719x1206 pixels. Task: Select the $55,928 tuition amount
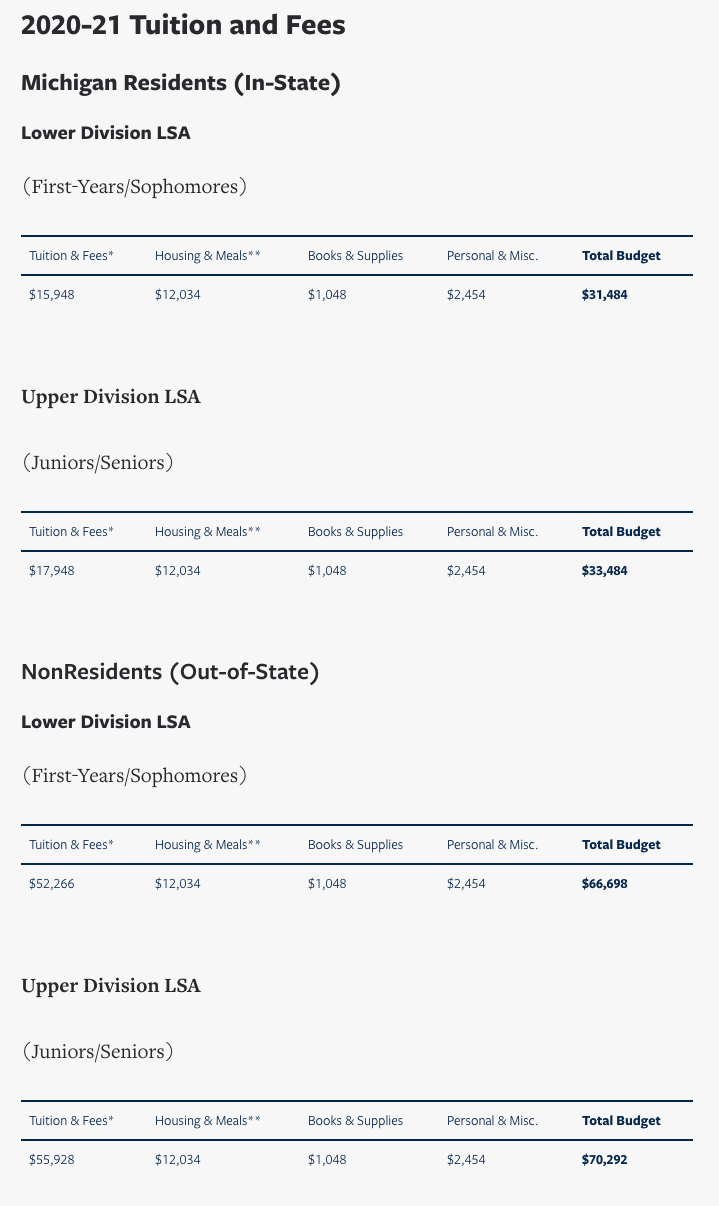point(52,1160)
